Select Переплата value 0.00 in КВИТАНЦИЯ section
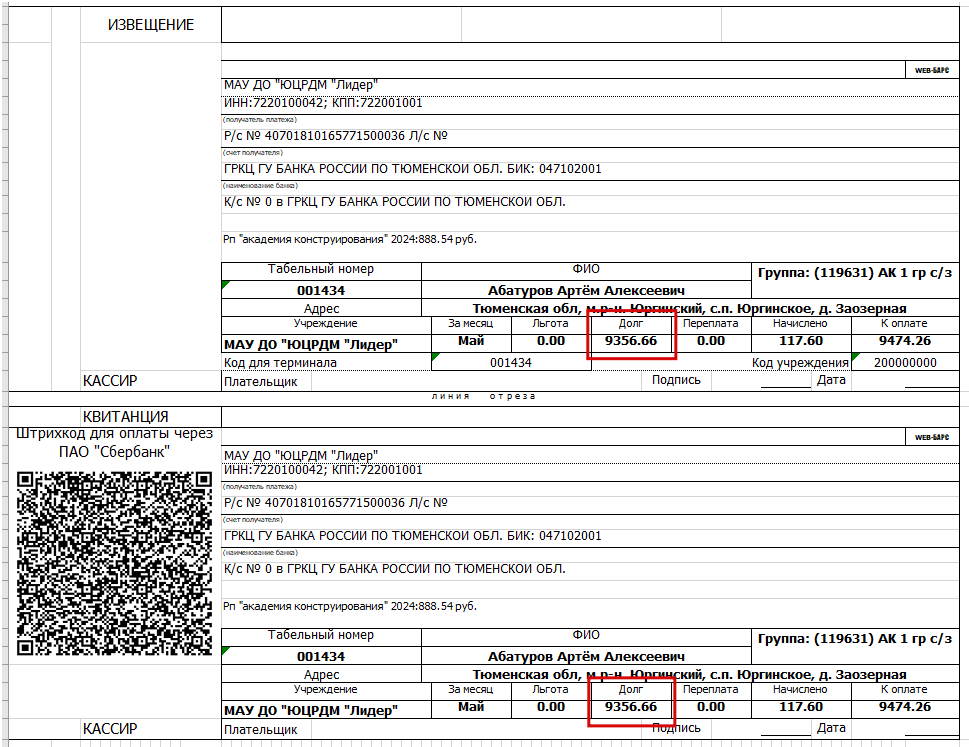Viewport: 969px width, 747px height. 711,707
